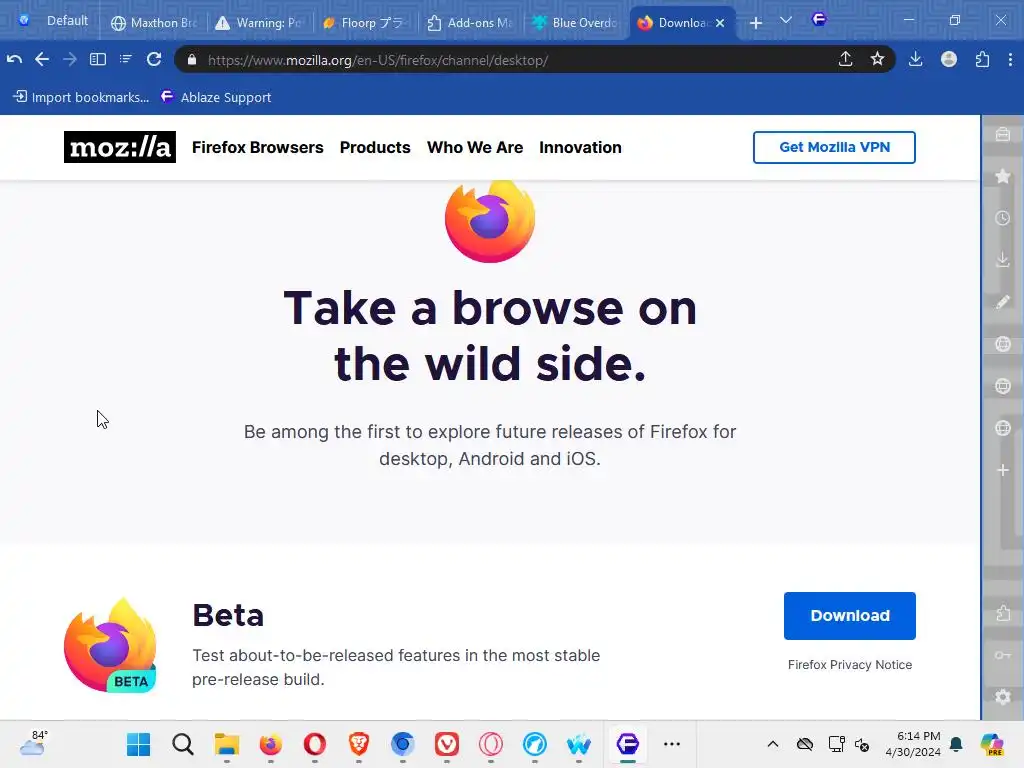Bookmark this page with star icon
This screenshot has width=1024, height=768.
(x=877, y=59)
